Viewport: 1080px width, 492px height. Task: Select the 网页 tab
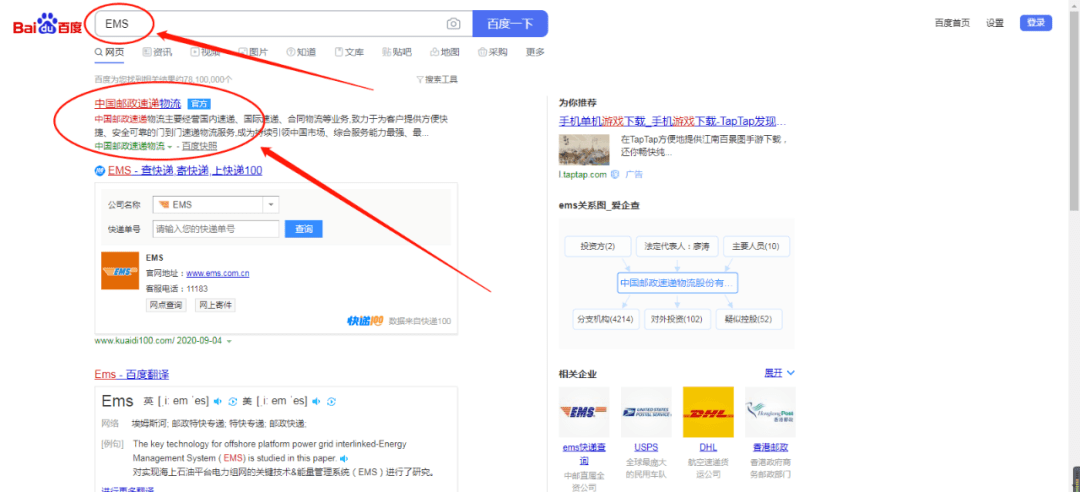tap(110, 52)
